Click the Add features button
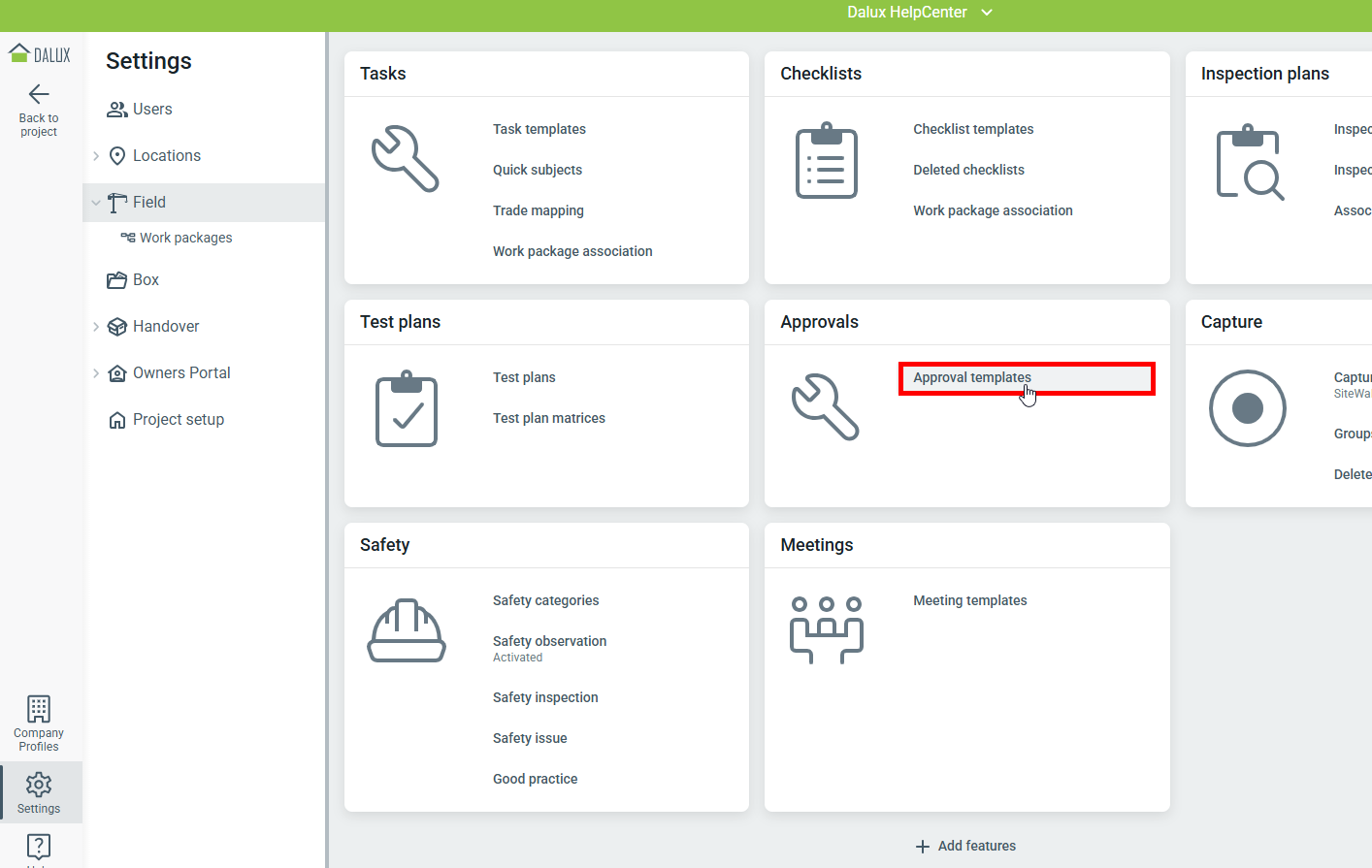The image size is (1372, 868). pos(966,846)
